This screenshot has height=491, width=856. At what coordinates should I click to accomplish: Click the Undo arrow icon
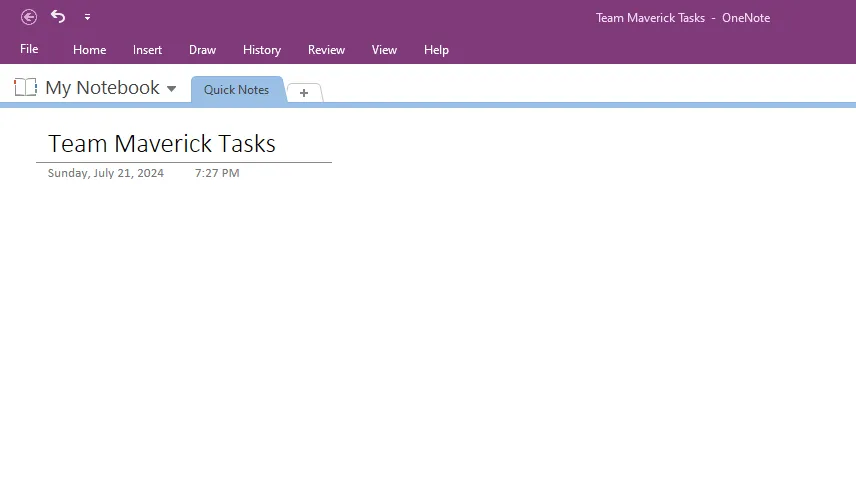58,16
